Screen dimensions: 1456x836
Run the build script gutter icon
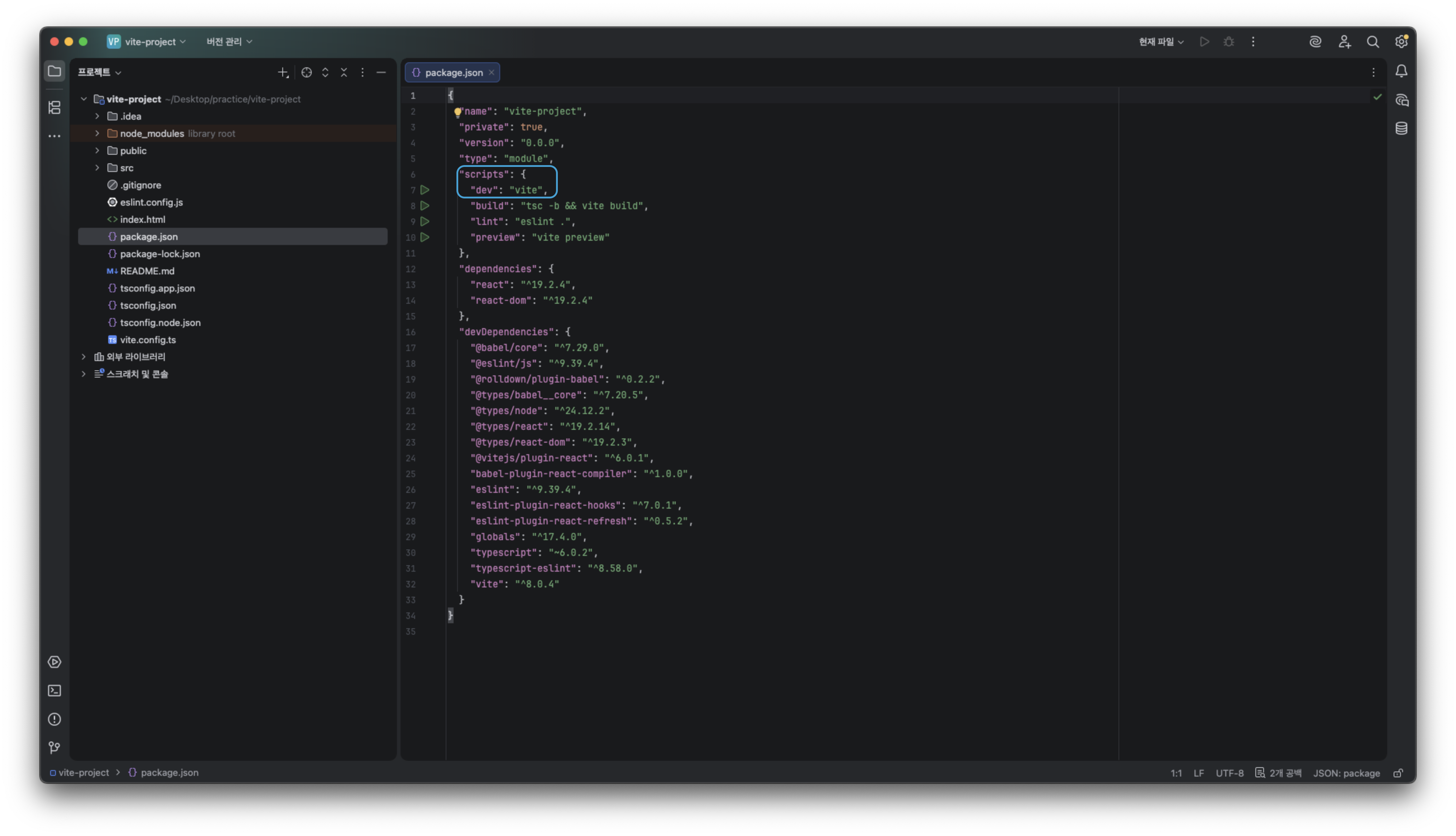click(425, 206)
